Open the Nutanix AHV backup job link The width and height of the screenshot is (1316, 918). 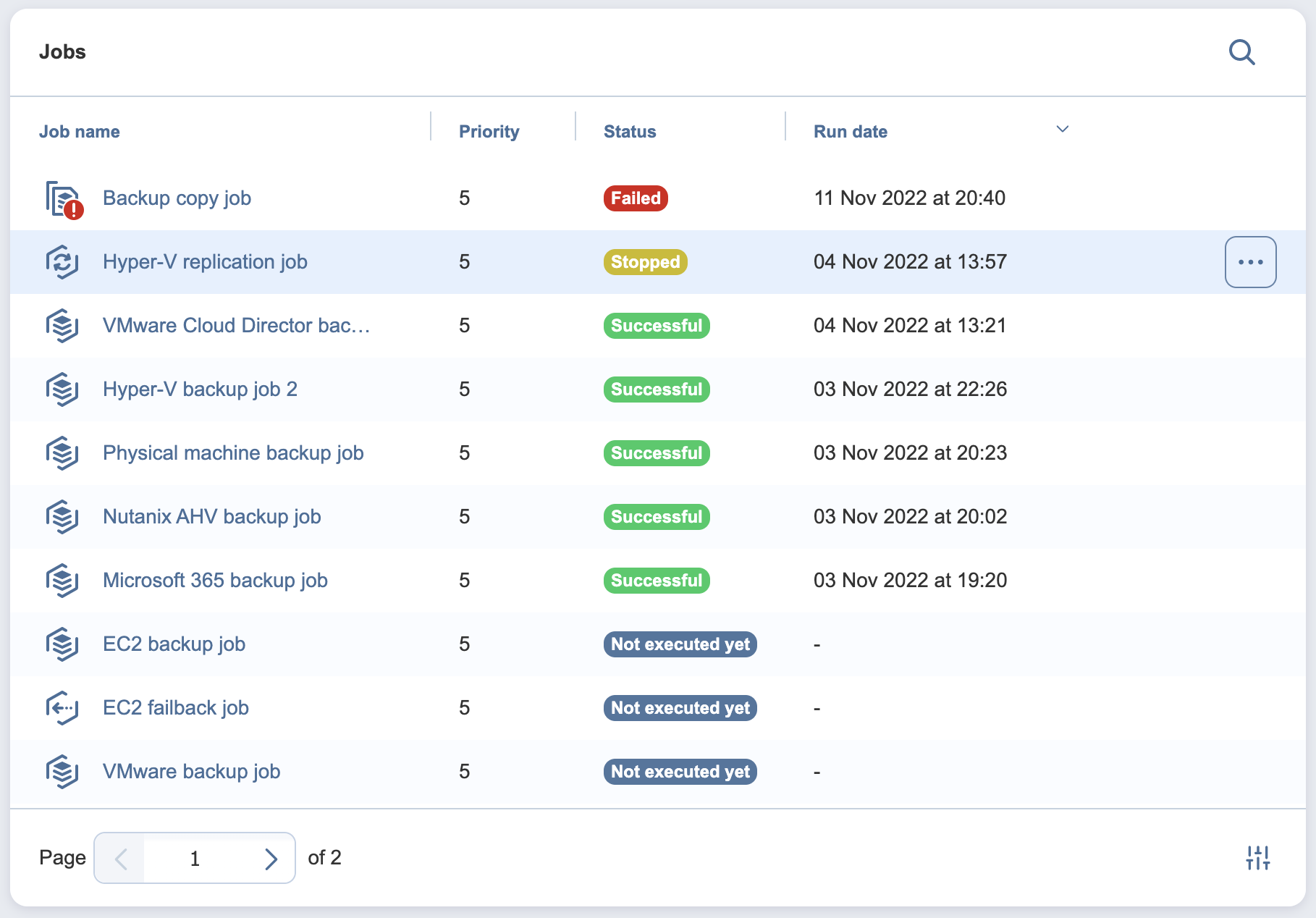tap(212, 517)
